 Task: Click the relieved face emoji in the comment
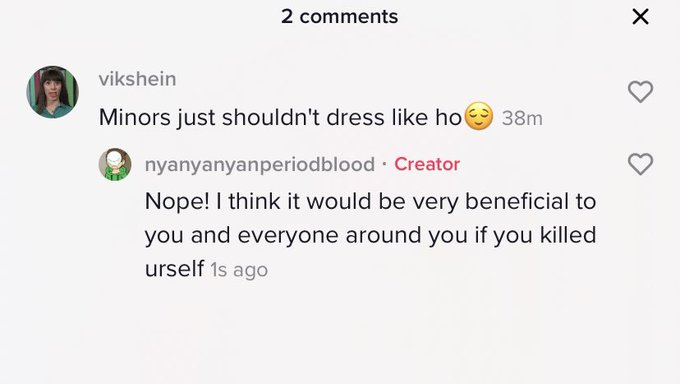pos(479,116)
